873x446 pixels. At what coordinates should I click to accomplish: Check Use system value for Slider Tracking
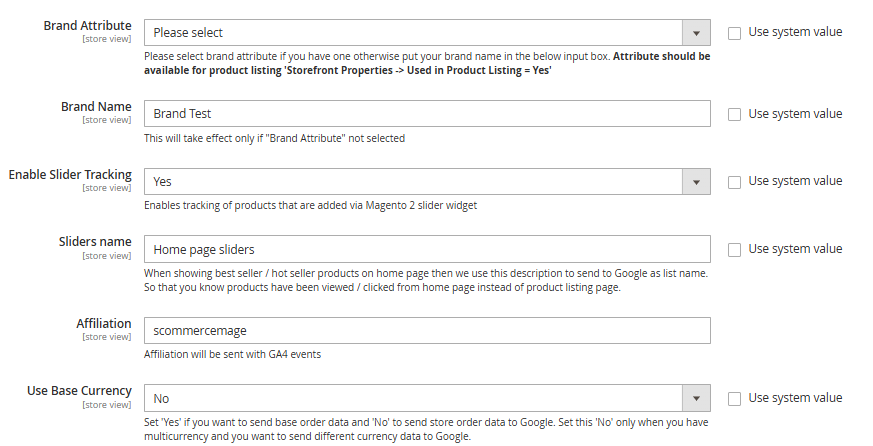[735, 182]
